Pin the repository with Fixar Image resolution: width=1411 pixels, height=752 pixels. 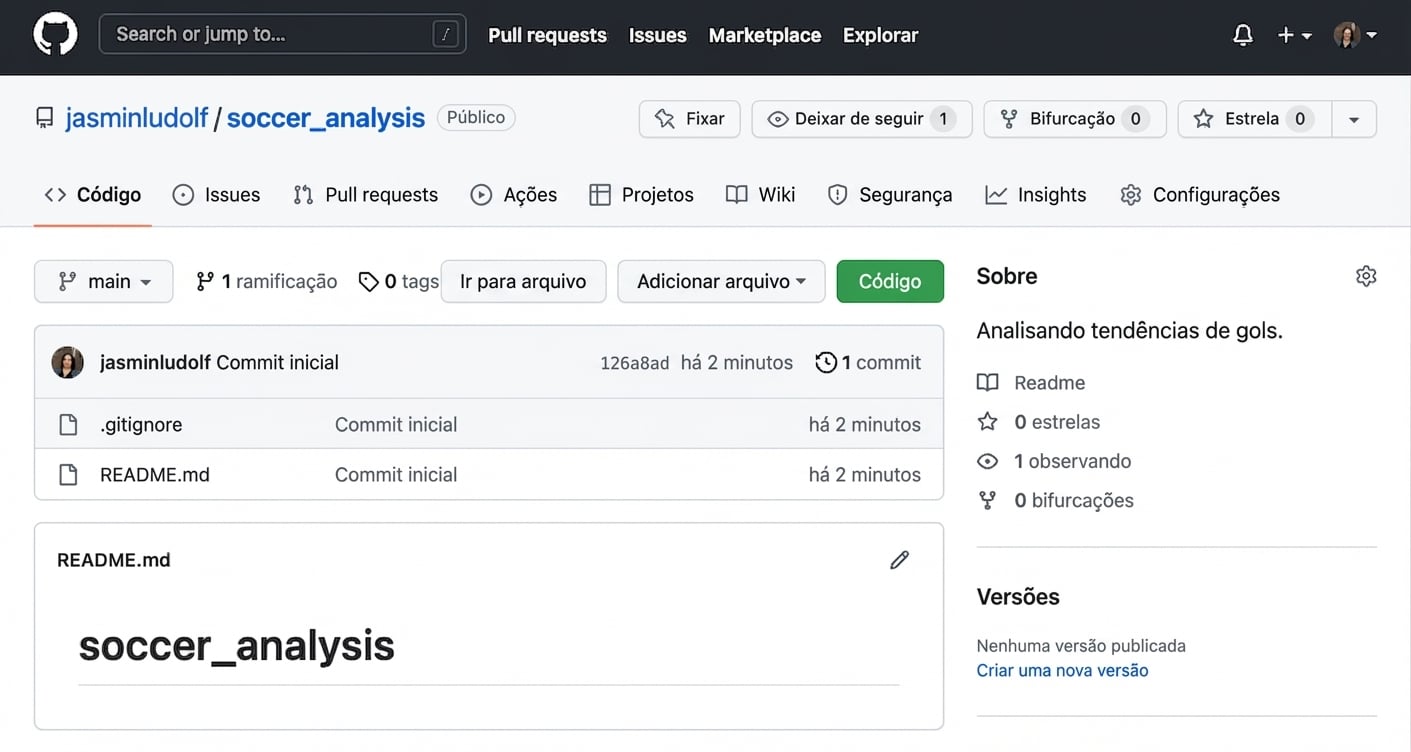coord(689,119)
